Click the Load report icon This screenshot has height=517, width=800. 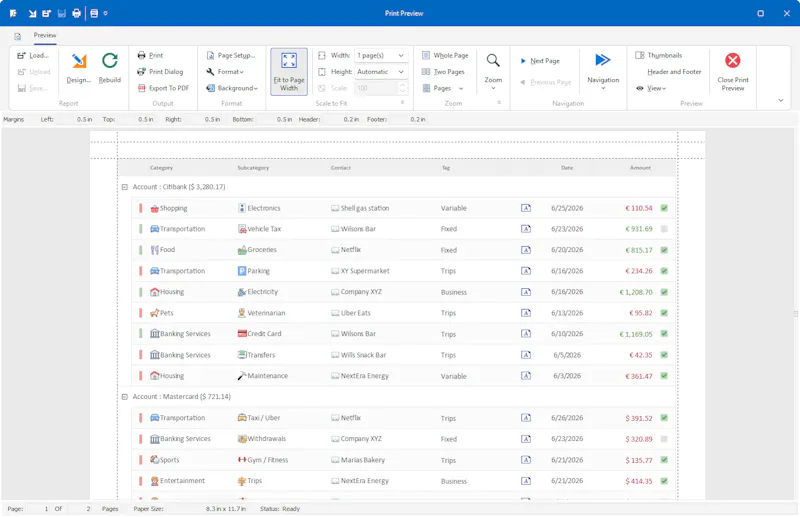coord(21,55)
